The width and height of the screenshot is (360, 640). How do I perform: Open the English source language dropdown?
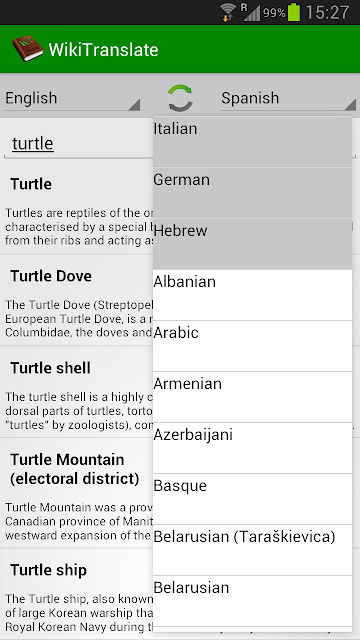click(72, 99)
